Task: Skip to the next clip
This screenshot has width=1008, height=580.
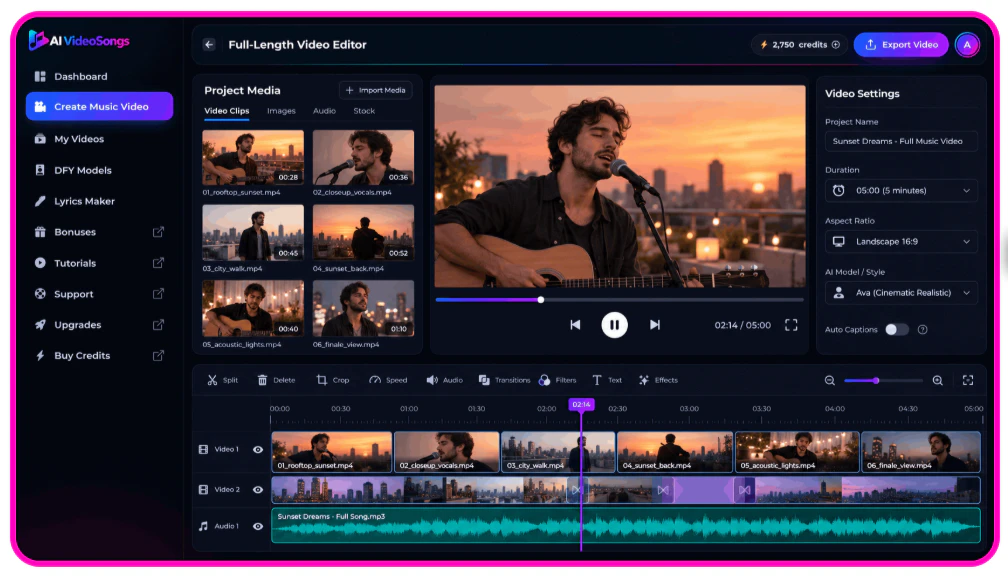Action: point(654,325)
